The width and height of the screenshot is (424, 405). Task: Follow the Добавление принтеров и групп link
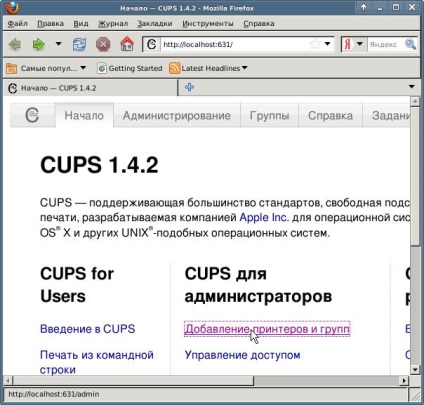click(267, 329)
